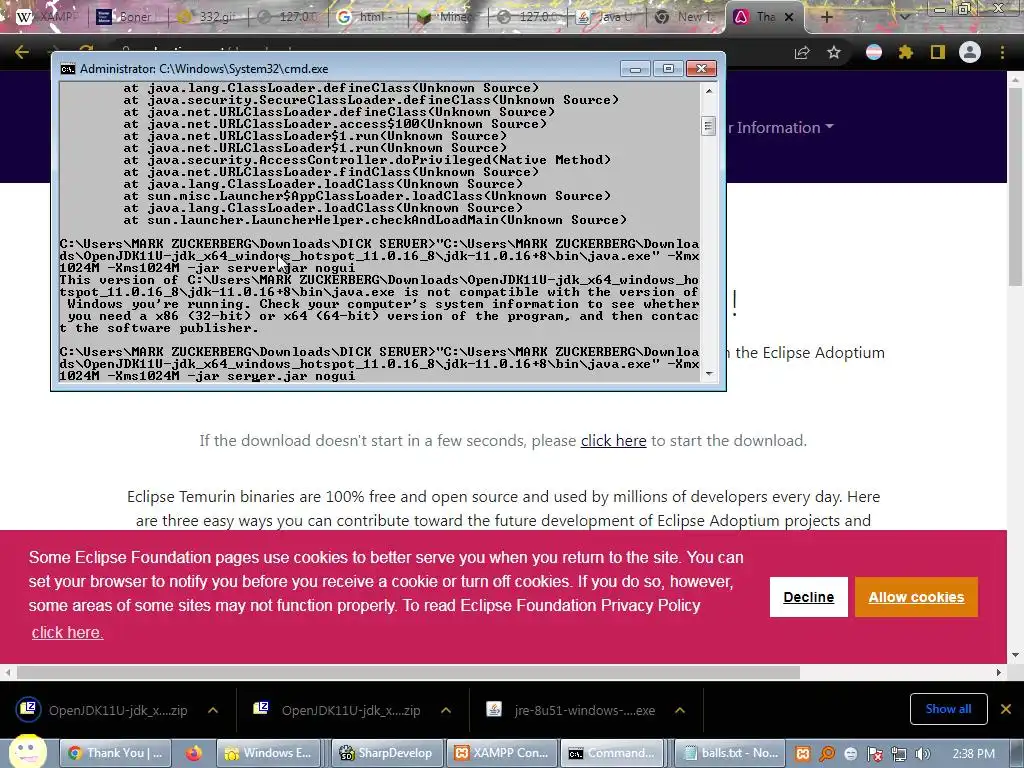Viewport: 1024px width, 768px height.
Task: Open the volume speaker tray icon
Action: pos(922,754)
